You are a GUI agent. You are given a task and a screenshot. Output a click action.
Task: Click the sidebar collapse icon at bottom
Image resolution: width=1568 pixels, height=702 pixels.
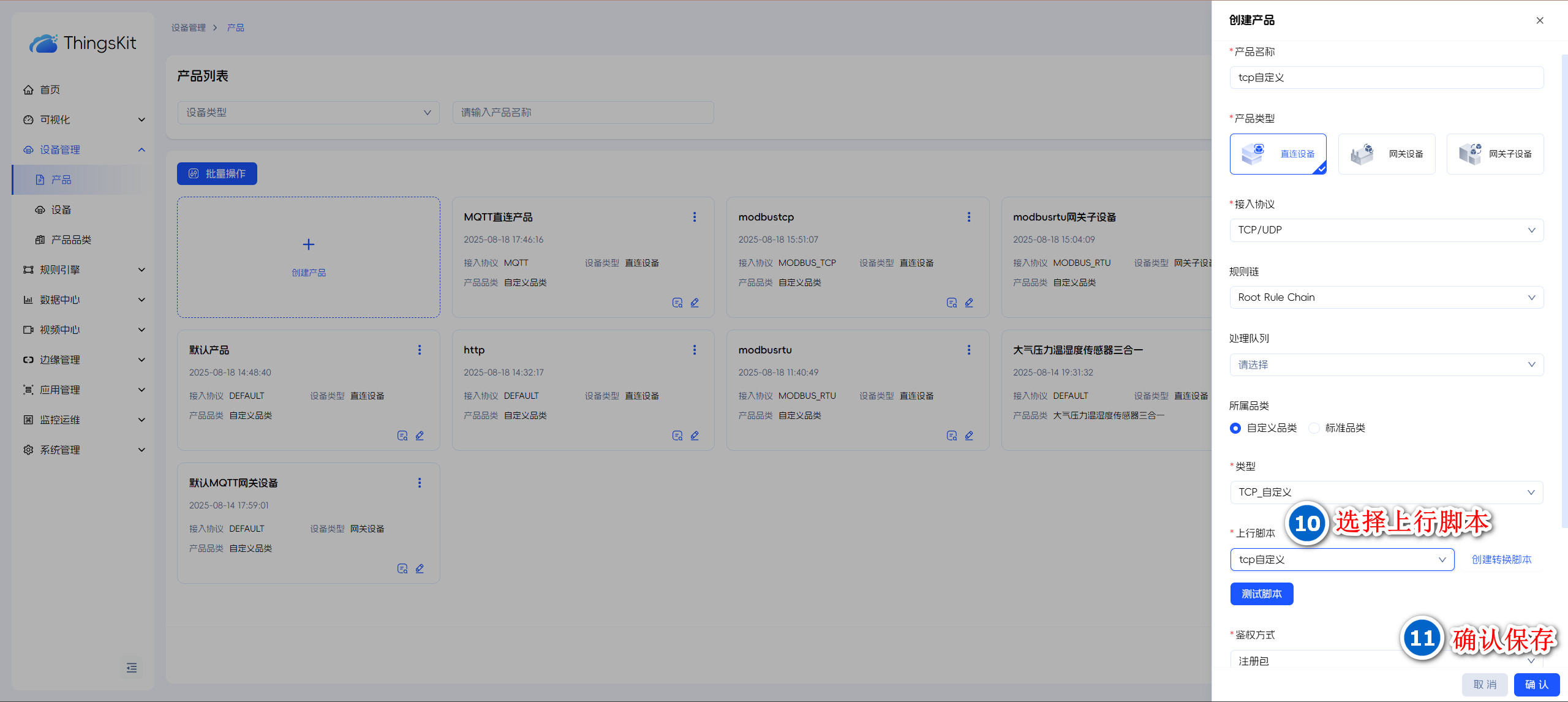[132, 668]
